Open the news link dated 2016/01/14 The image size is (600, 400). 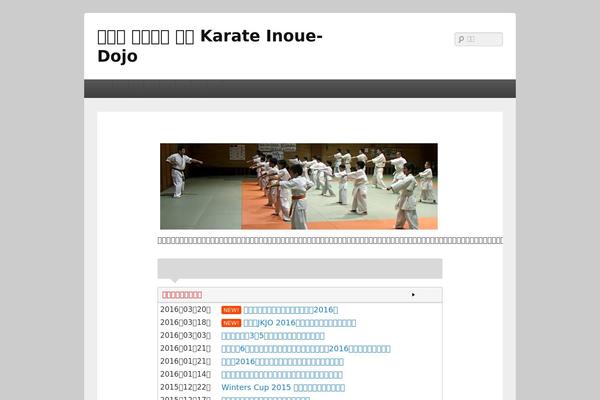(282, 375)
